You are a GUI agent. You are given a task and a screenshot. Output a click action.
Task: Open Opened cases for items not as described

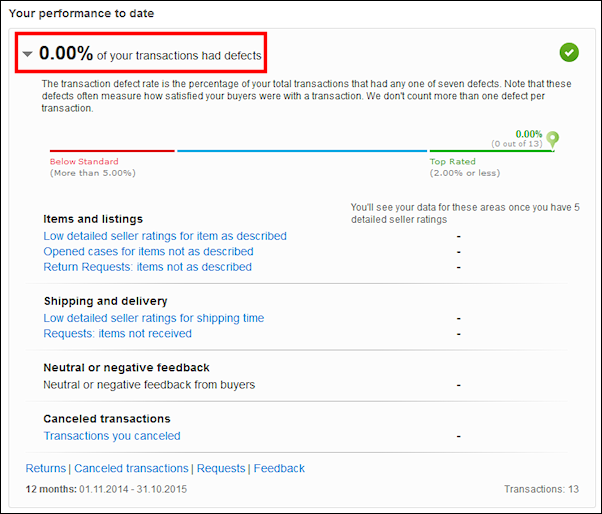[148, 251]
